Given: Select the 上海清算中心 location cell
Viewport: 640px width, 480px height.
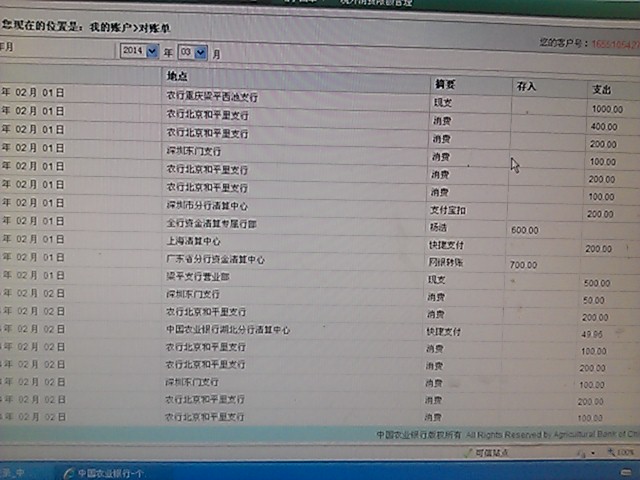Looking at the screenshot, I should point(193,241).
